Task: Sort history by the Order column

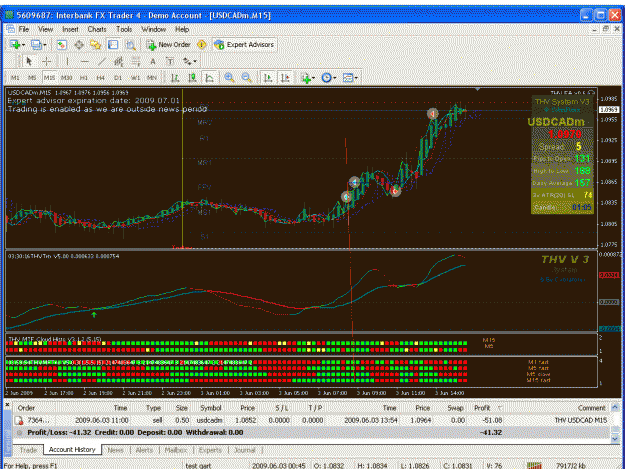Action: [x=26, y=408]
